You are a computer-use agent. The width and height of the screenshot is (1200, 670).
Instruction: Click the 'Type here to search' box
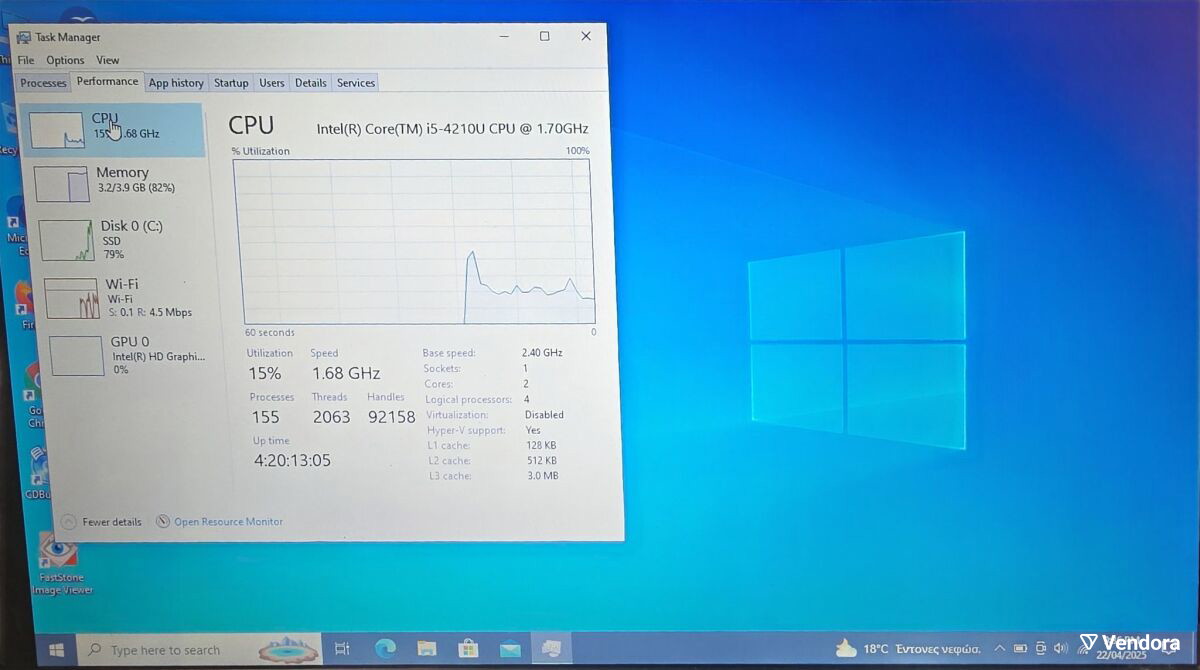pos(200,650)
